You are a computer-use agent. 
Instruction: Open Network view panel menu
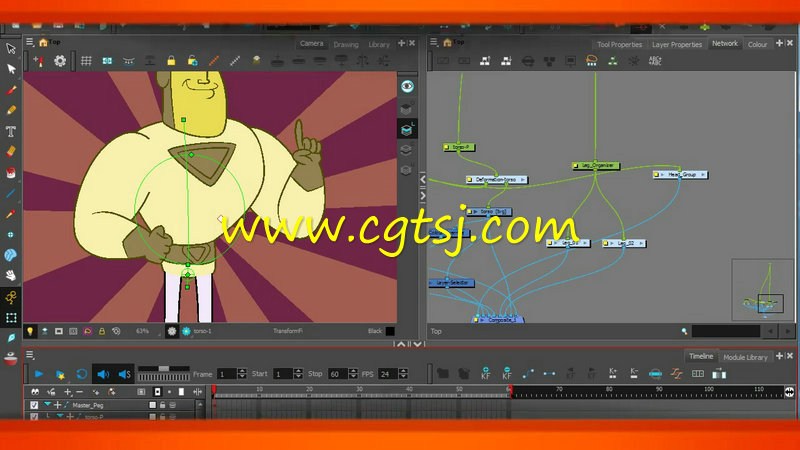click(434, 42)
